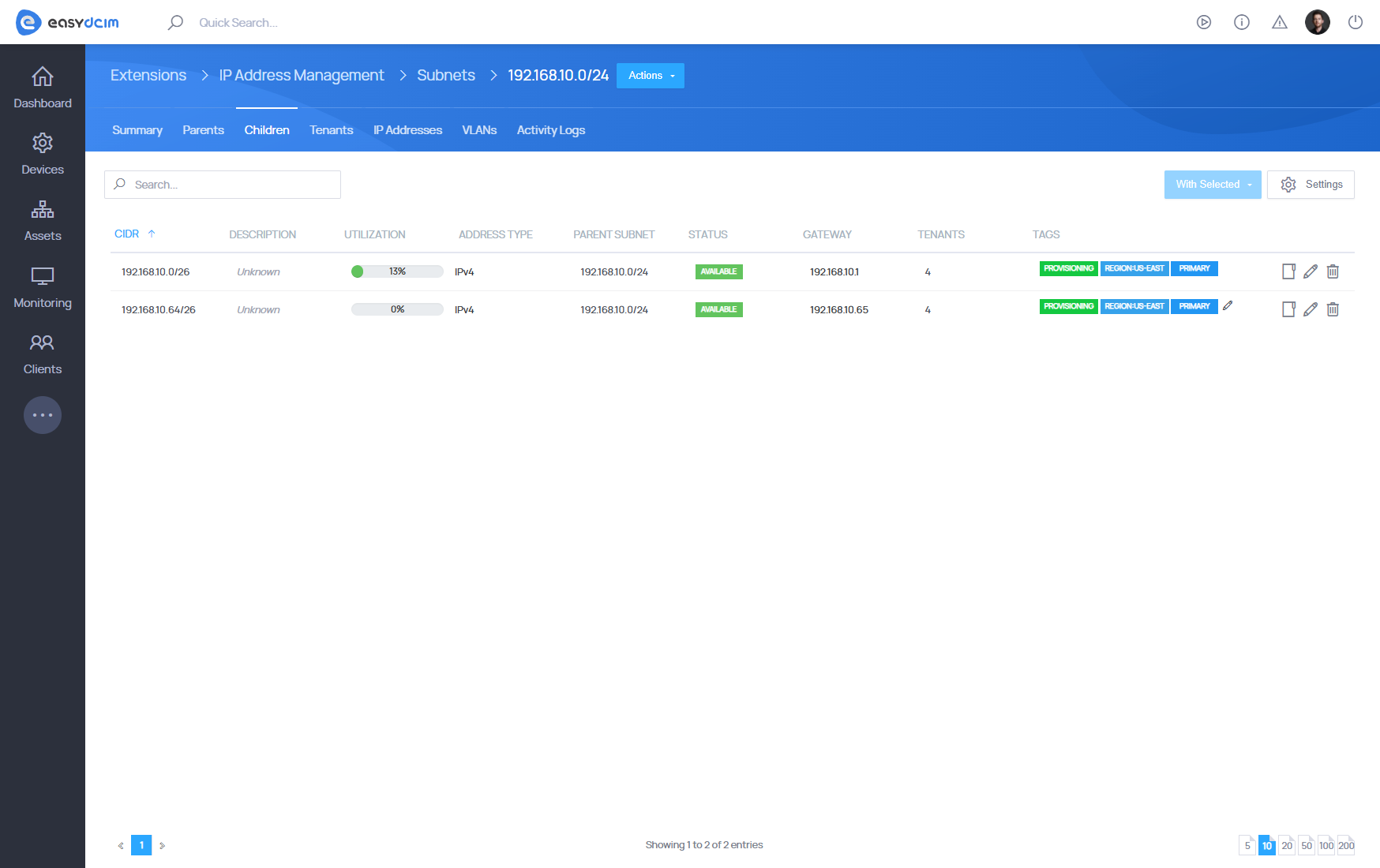Delete the 192.168.10.64/26 subnet trash icon
This screenshot has height=868, width=1380.
(1333, 309)
